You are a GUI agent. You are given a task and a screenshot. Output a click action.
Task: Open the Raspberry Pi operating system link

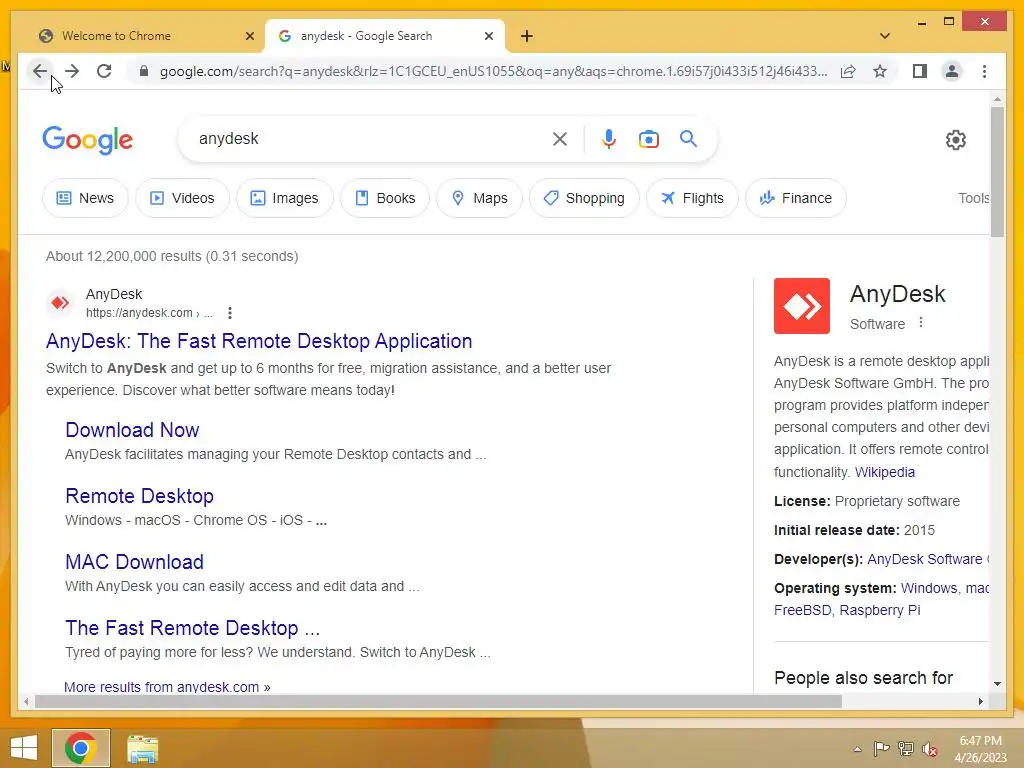[x=880, y=610]
